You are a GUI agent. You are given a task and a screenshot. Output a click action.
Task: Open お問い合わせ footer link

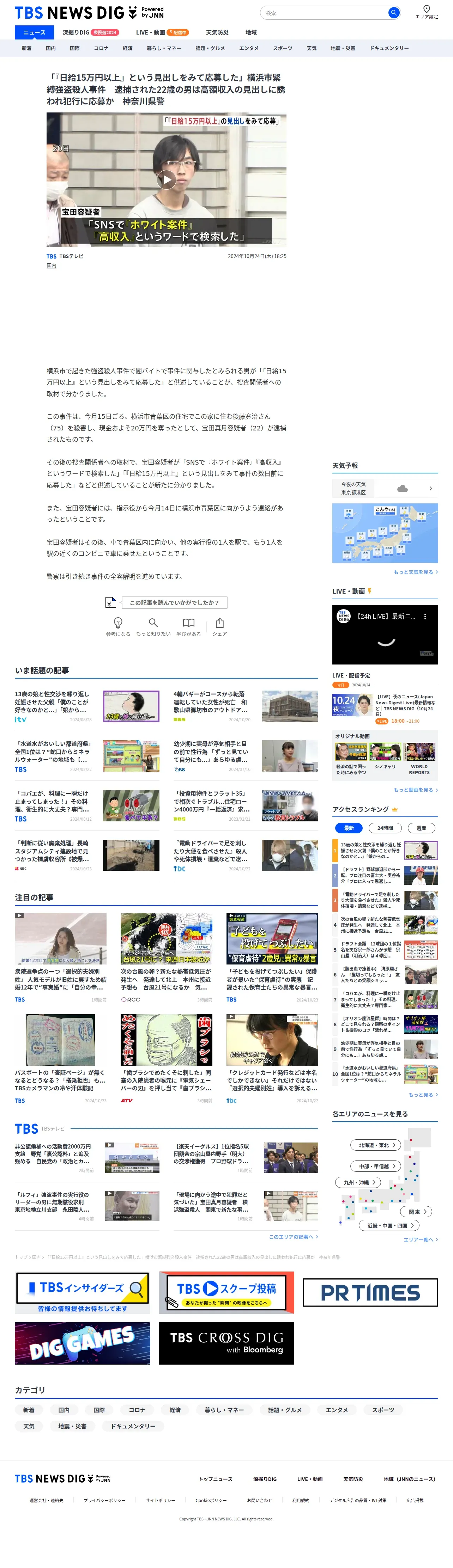259,1500
